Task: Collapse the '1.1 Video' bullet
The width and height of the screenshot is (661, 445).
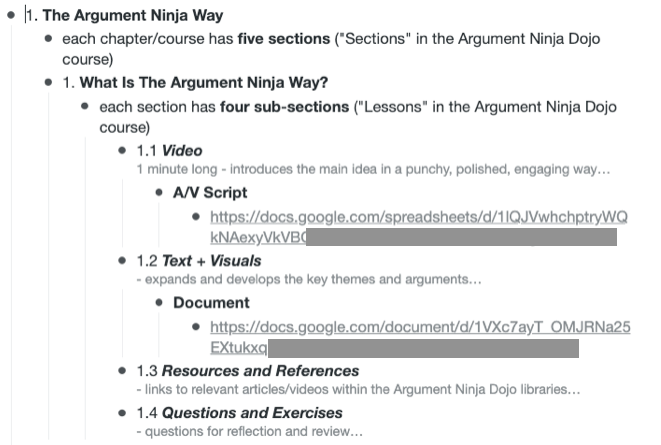Action: point(122,150)
